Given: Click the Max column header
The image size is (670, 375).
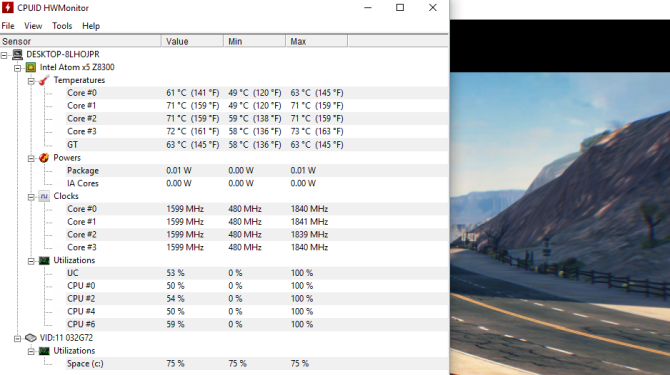Looking at the screenshot, I should point(317,41).
